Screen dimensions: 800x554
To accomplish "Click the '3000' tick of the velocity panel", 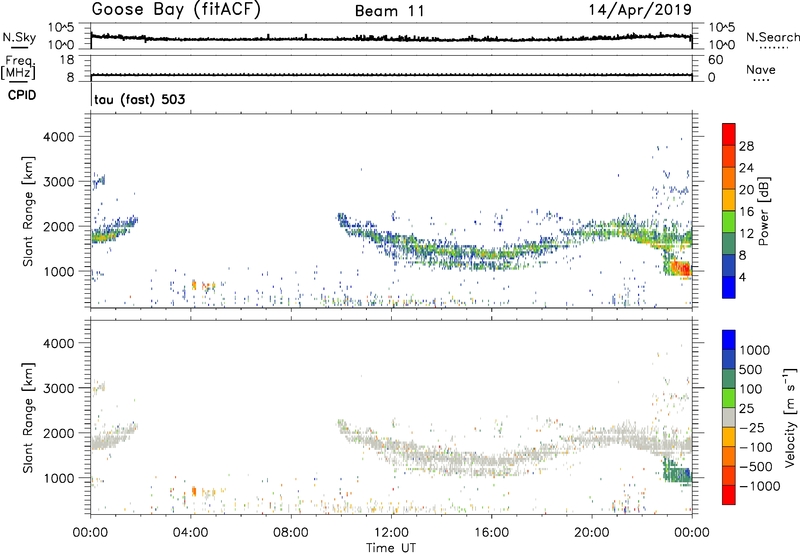I will (59, 388).
